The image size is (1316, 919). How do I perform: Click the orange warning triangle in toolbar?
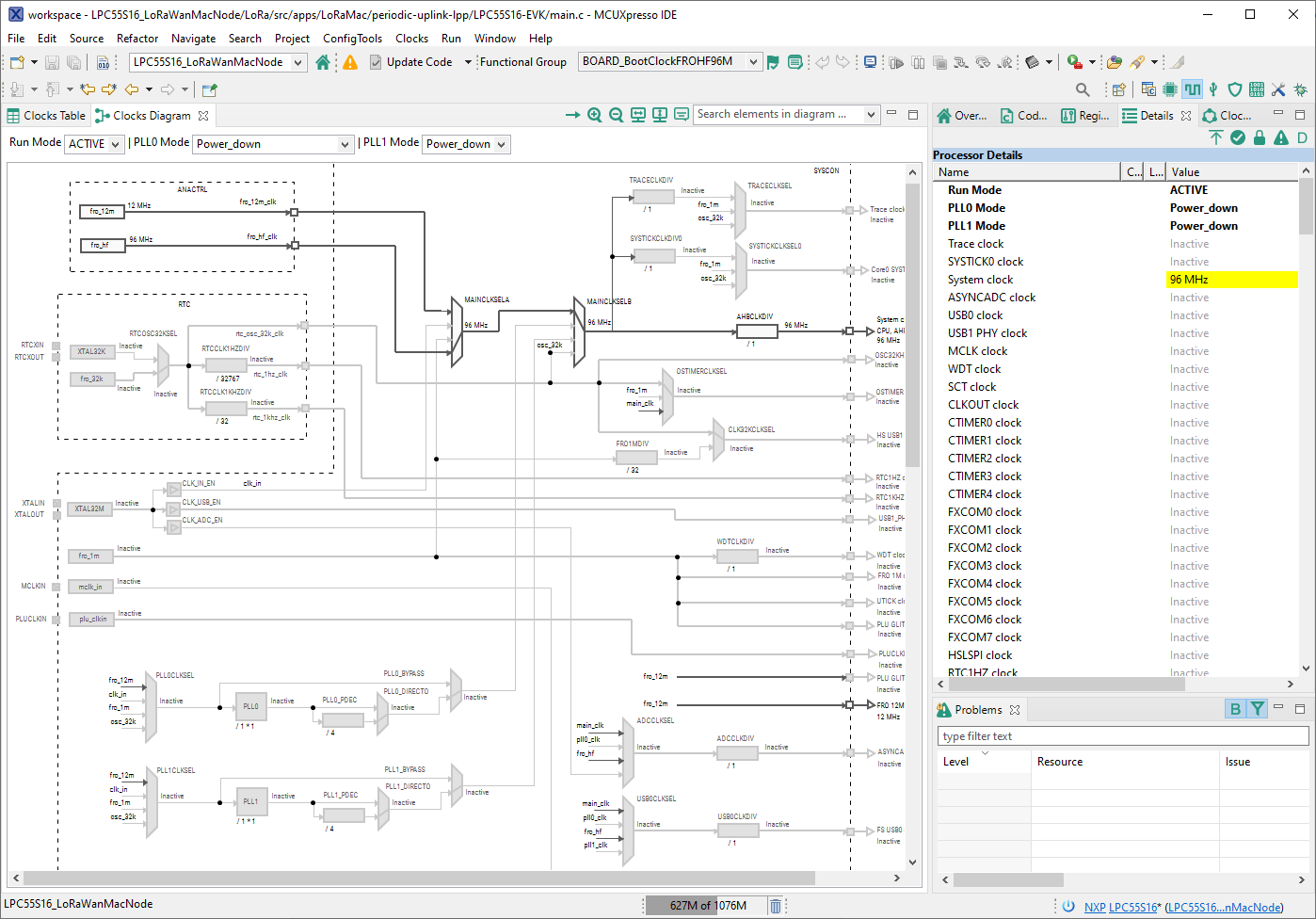tap(350, 62)
